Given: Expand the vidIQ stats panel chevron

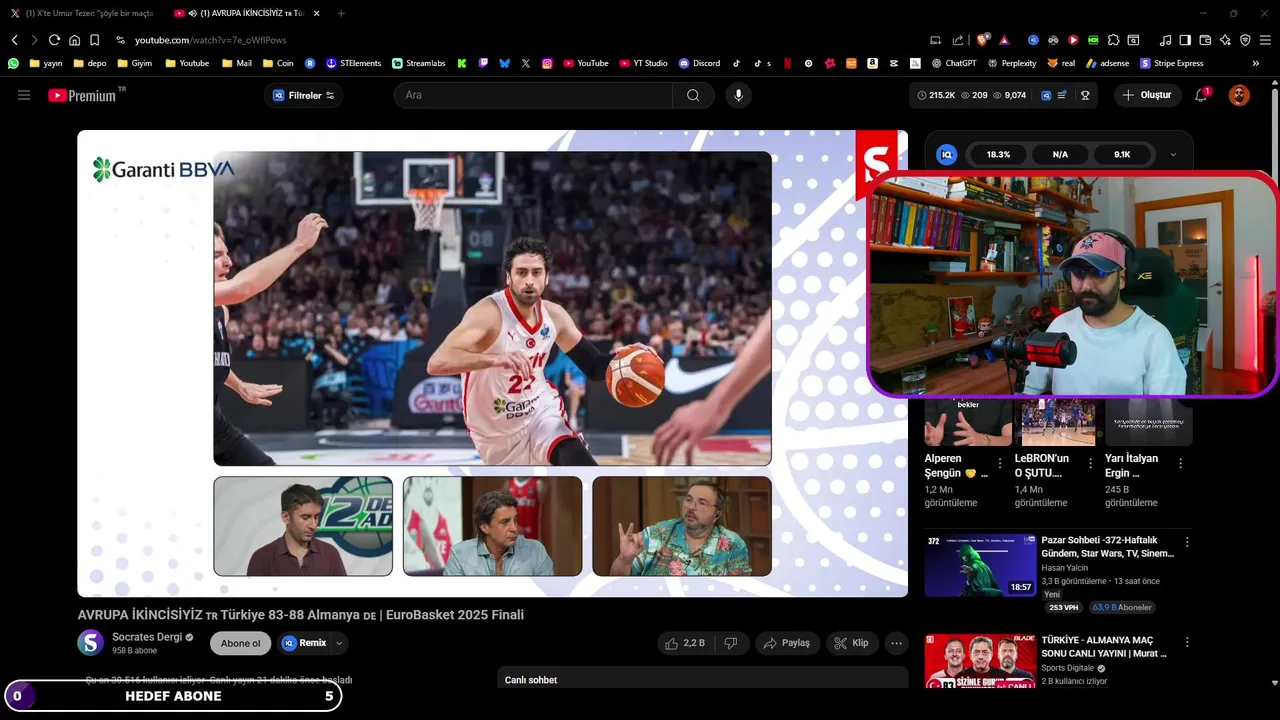Looking at the screenshot, I should click(x=1173, y=155).
